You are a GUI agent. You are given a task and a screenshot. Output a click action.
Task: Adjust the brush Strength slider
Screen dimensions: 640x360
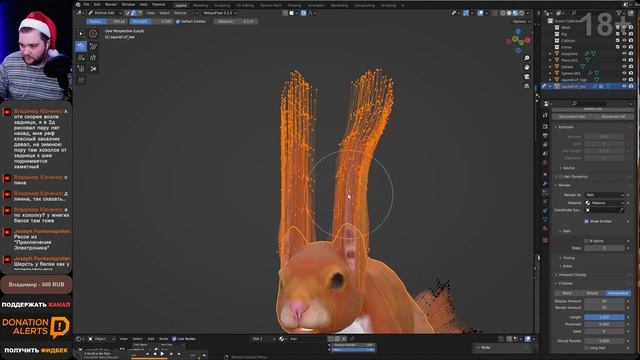[x=151, y=21]
